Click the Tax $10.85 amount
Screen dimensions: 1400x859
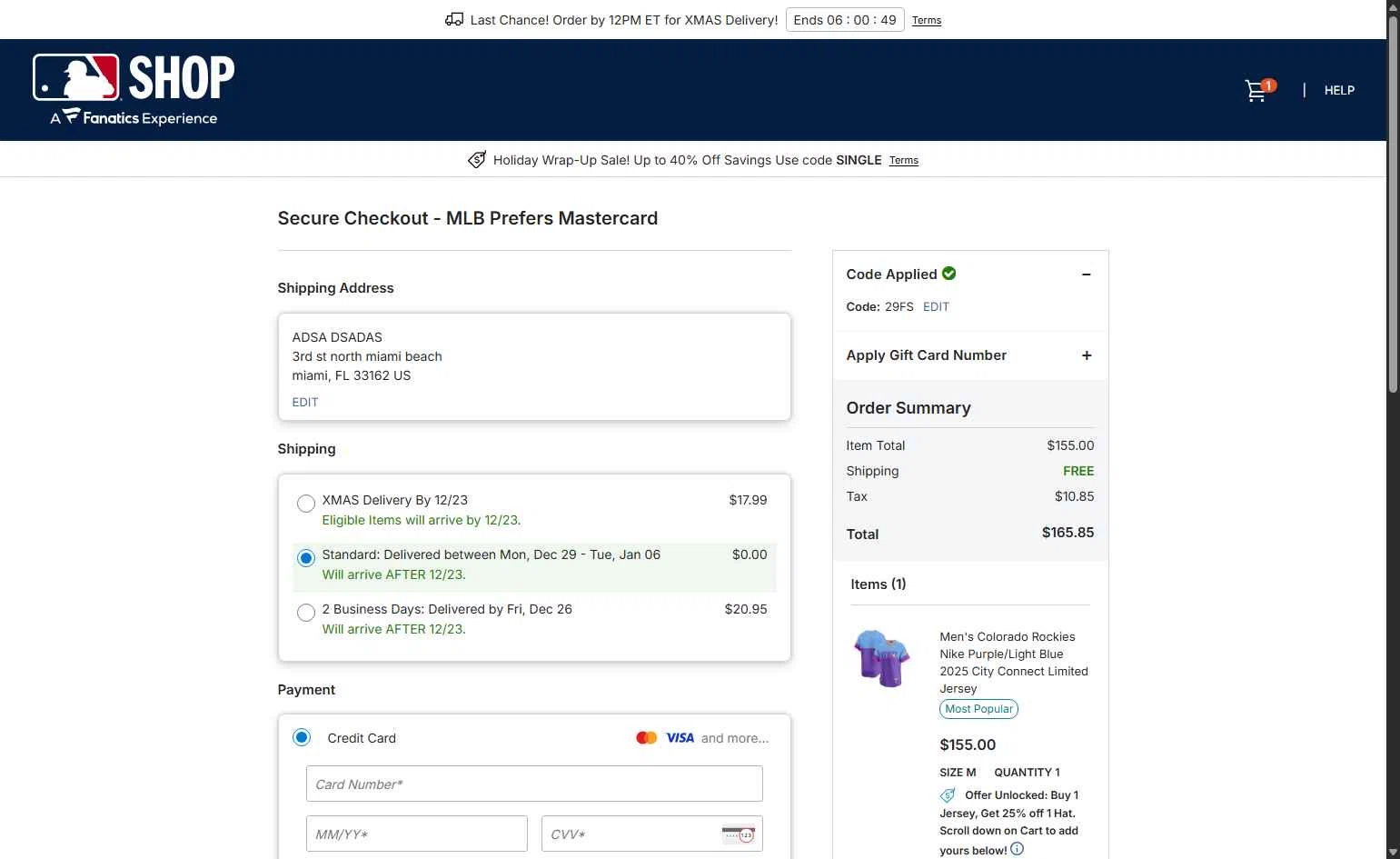[x=1074, y=496]
